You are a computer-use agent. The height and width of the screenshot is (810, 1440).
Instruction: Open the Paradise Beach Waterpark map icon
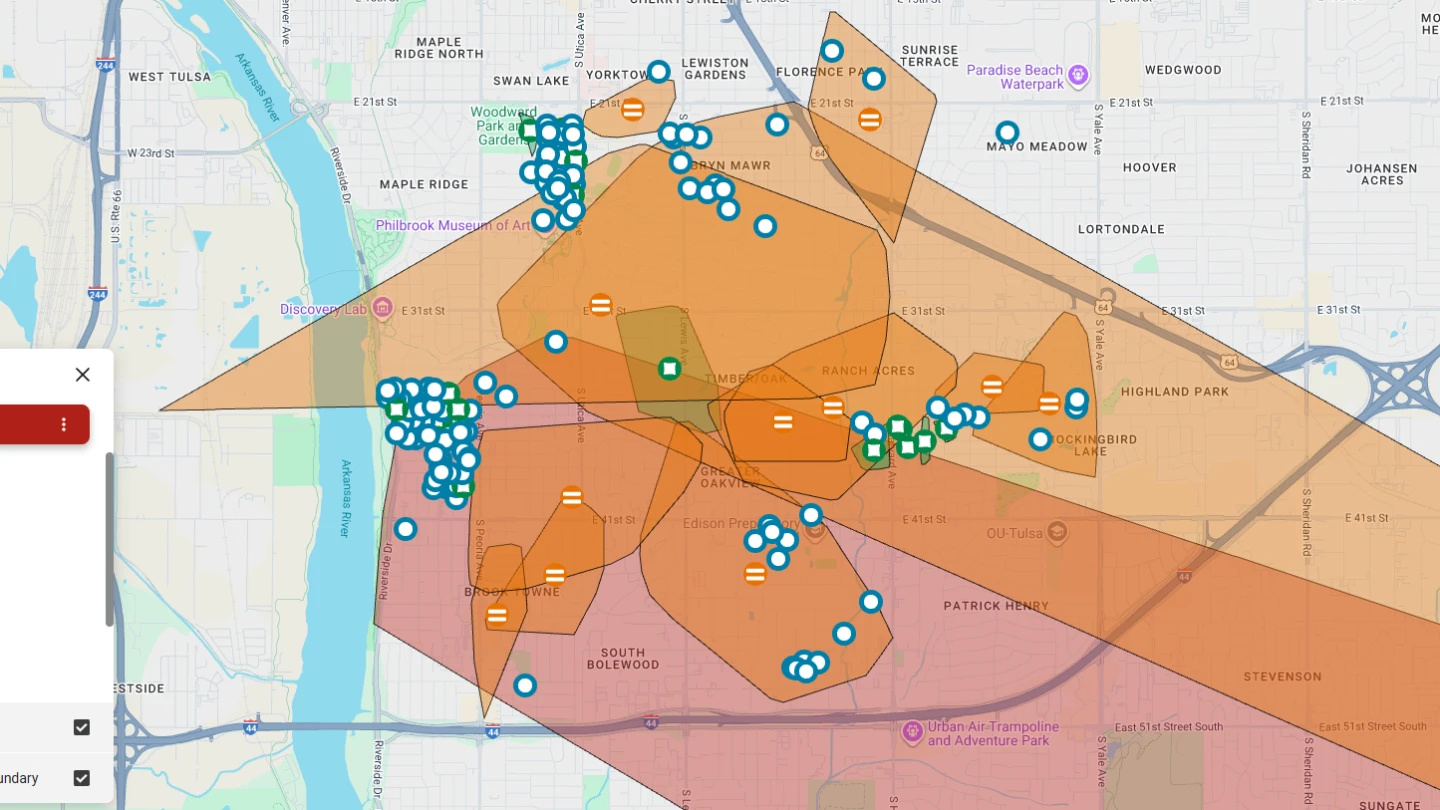[1077, 75]
